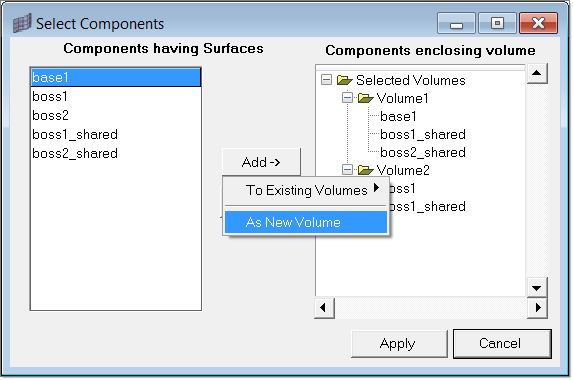Collapse the Volume1 tree node
Image resolution: width=573 pixels, height=380 pixels.
click(x=347, y=98)
